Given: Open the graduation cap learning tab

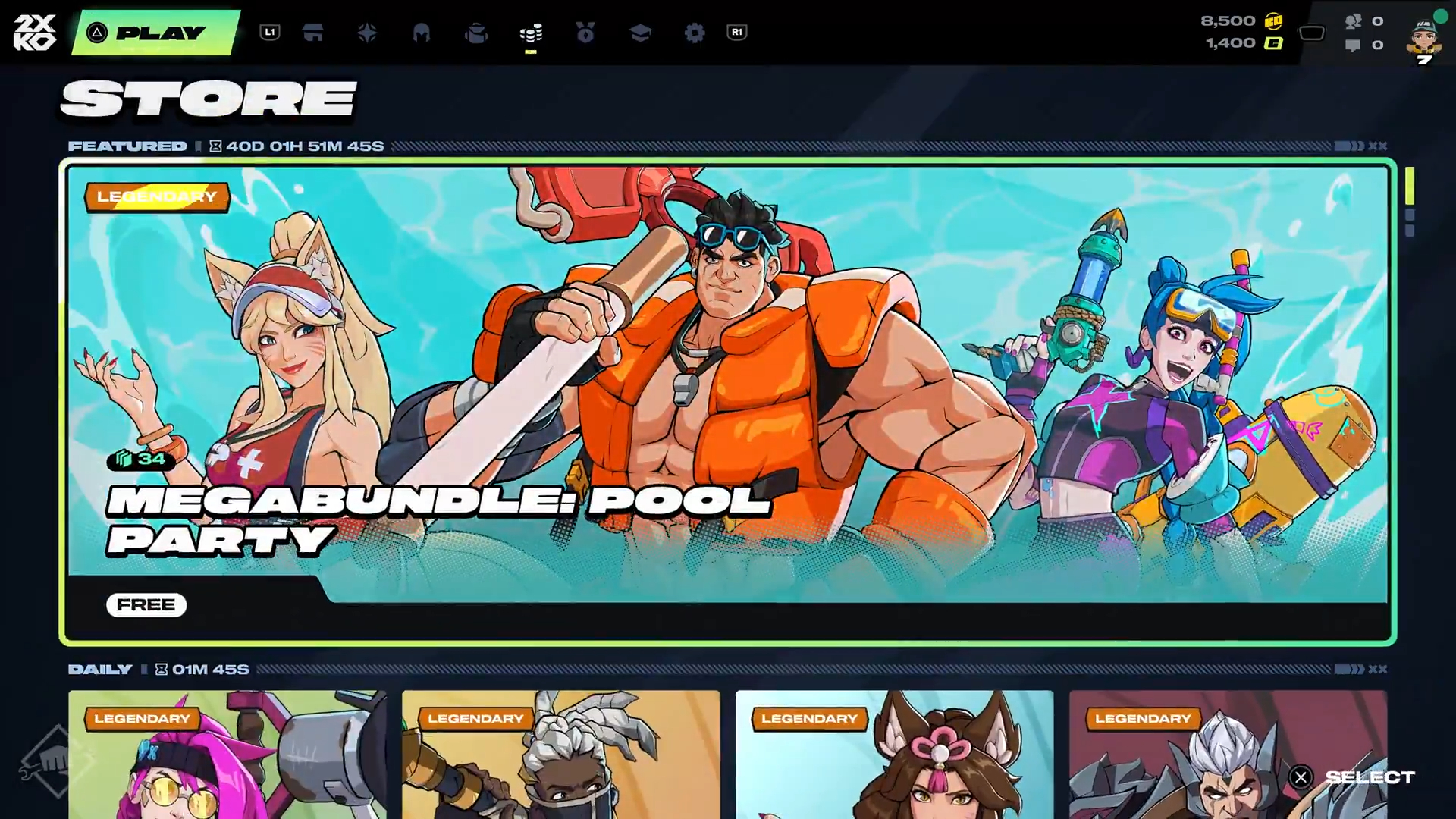Looking at the screenshot, I should point(640,33).
